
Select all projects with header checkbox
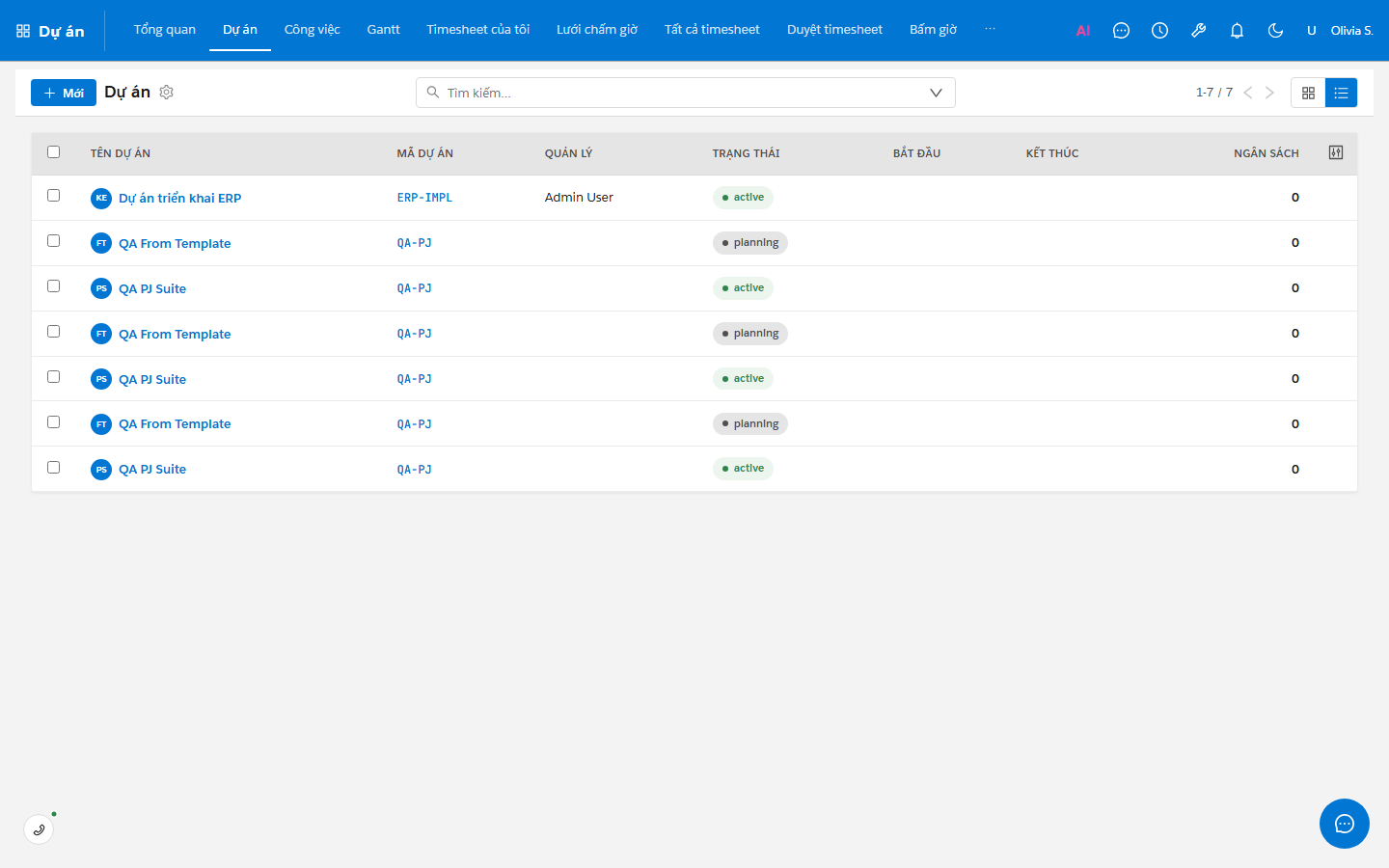[x=54, y=152]
